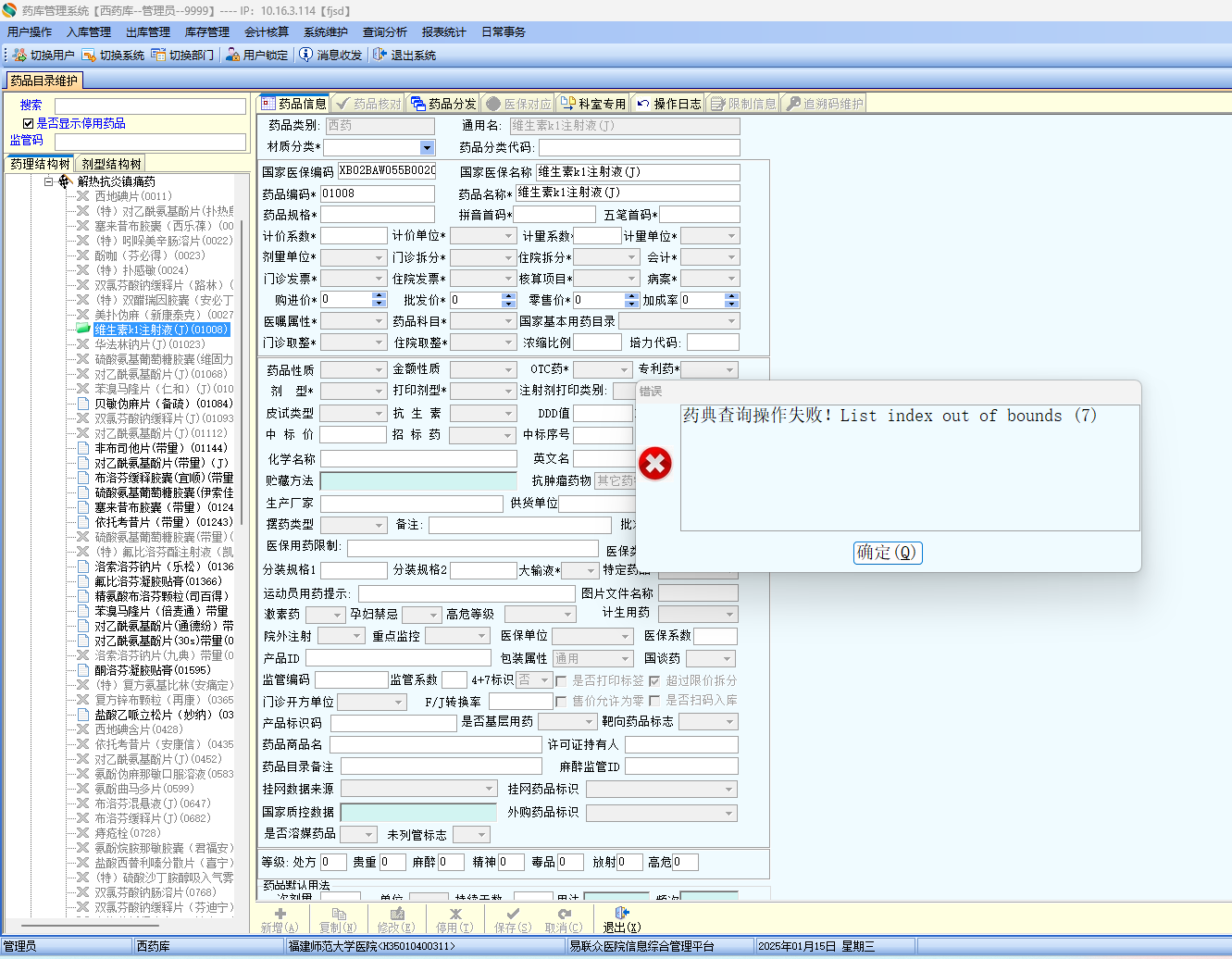The height and width of the screenshot is (959, 1232).
Task: Open the 住院拆分 dropdown
Action: click(x=632, y=257)
